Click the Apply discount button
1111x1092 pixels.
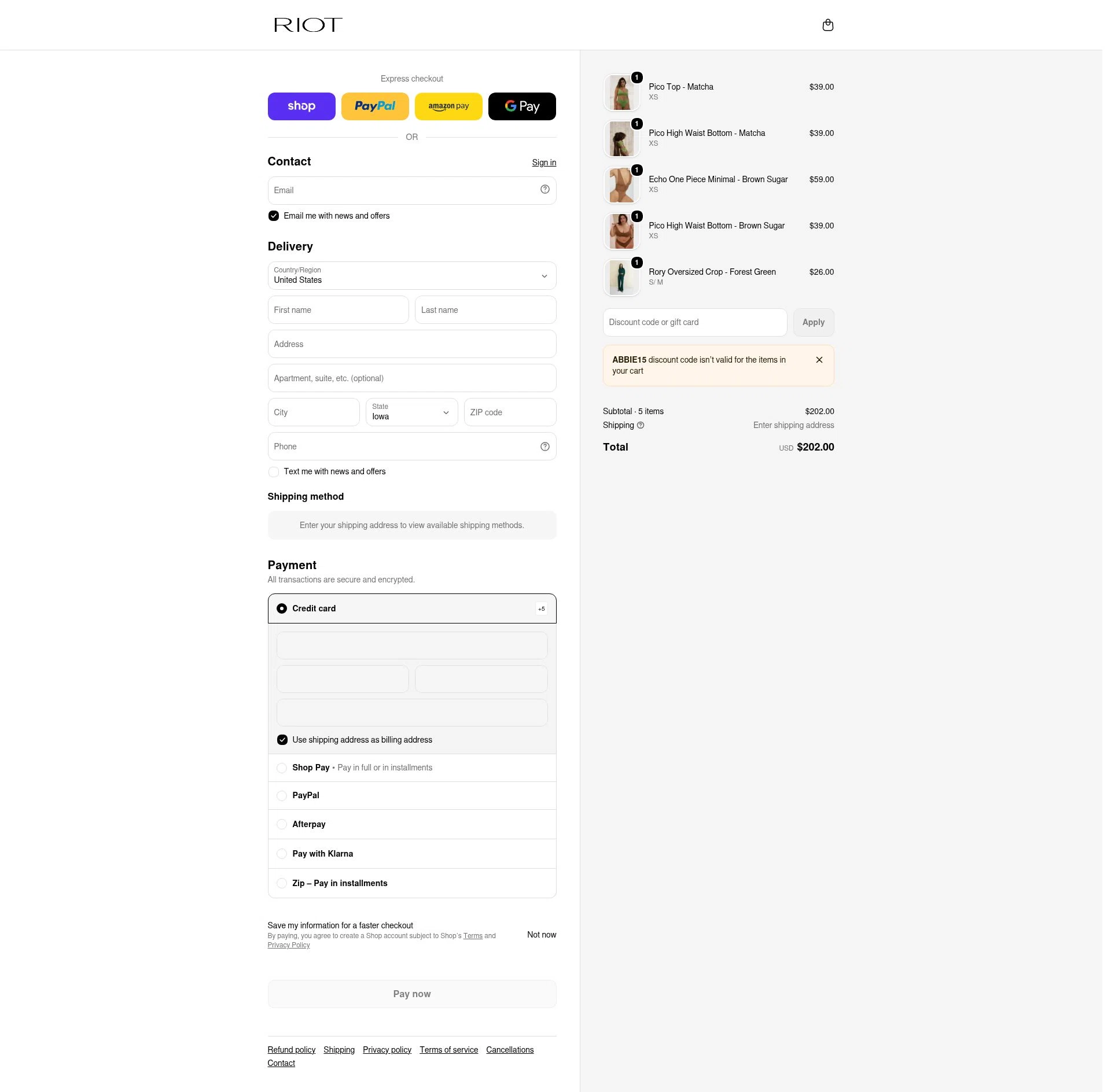[x=814, y=322]
